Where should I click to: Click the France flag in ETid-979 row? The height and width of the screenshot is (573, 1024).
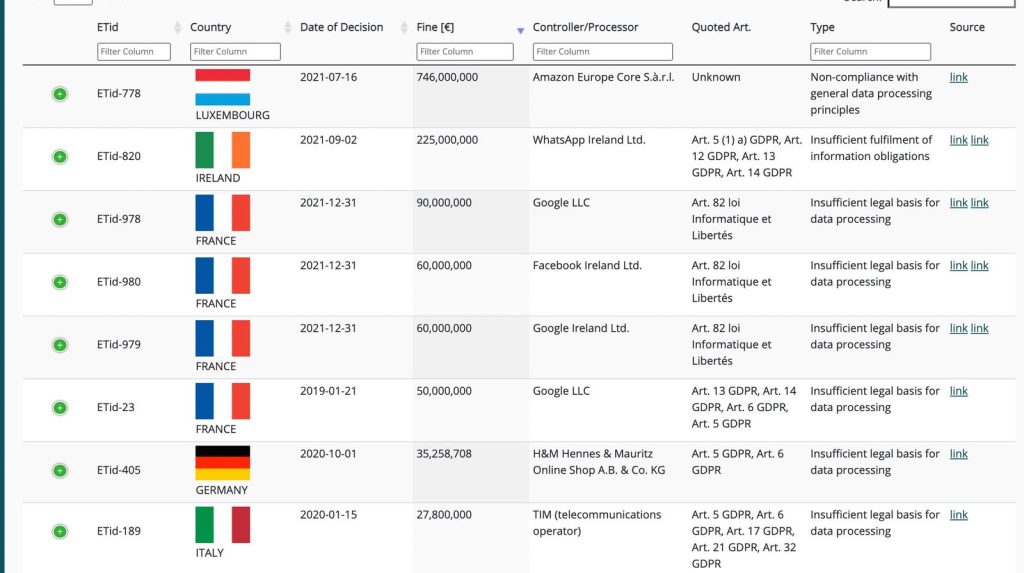click(223, 338)
